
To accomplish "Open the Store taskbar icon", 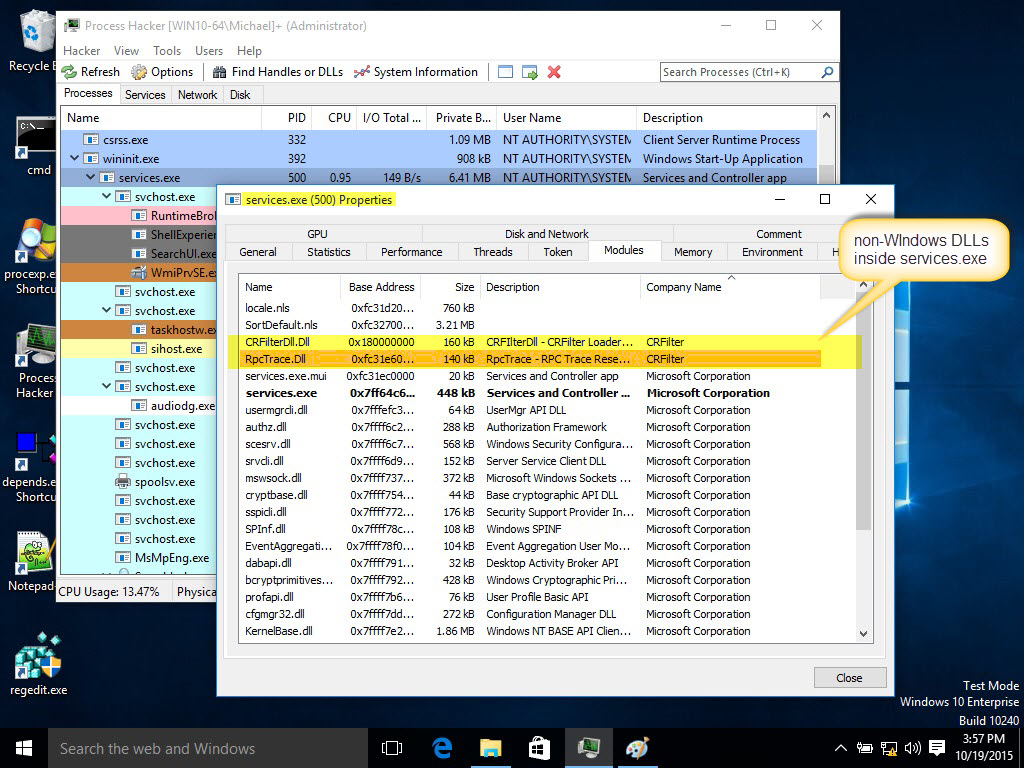I will tap(539, 748).
